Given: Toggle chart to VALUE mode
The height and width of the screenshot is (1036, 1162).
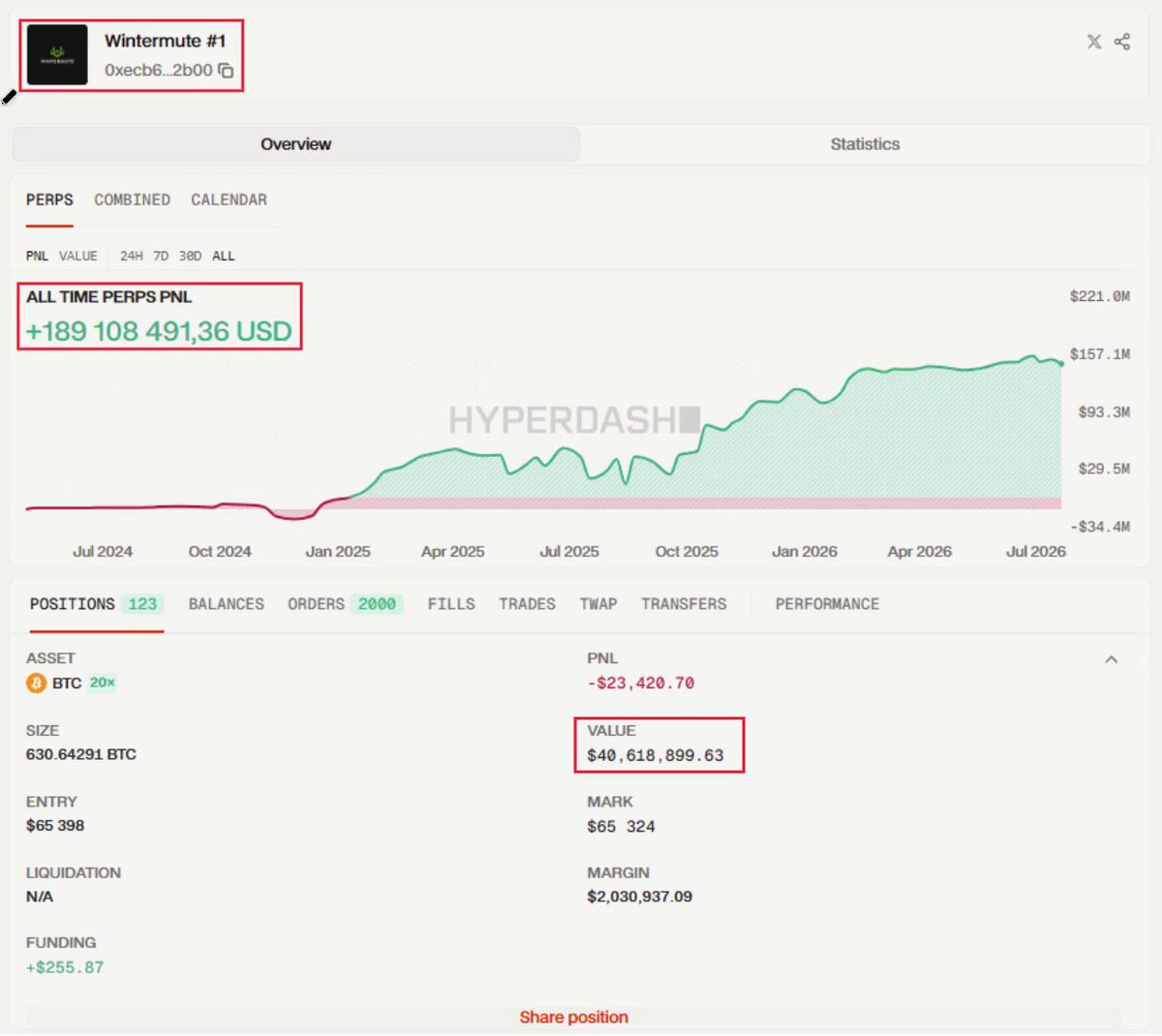Looking at the screenshot, I should pyautogui.click(x=78, y=256).
